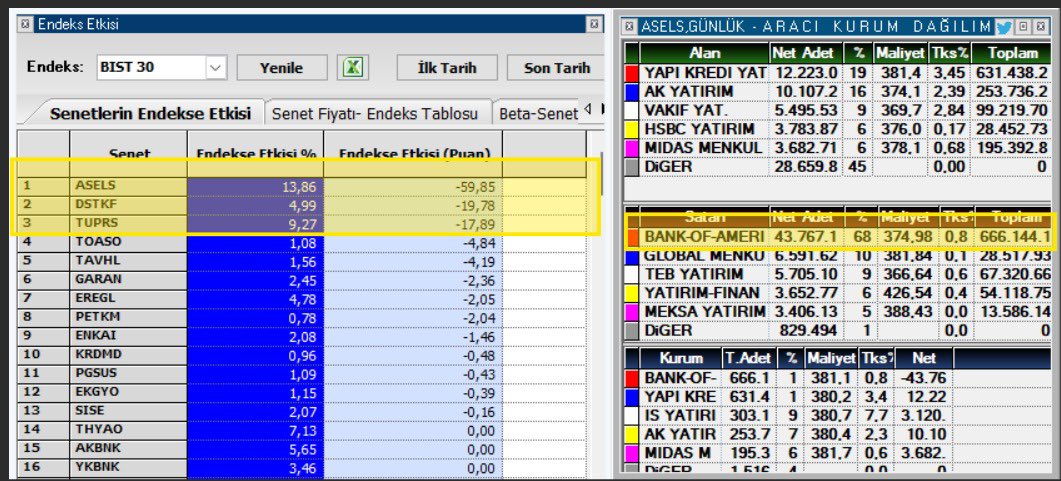Image resolution: width=1061 pixels, height=481 pixels.
Task: Choose the Son Tarih button
Action: click(x=556, y=68)
